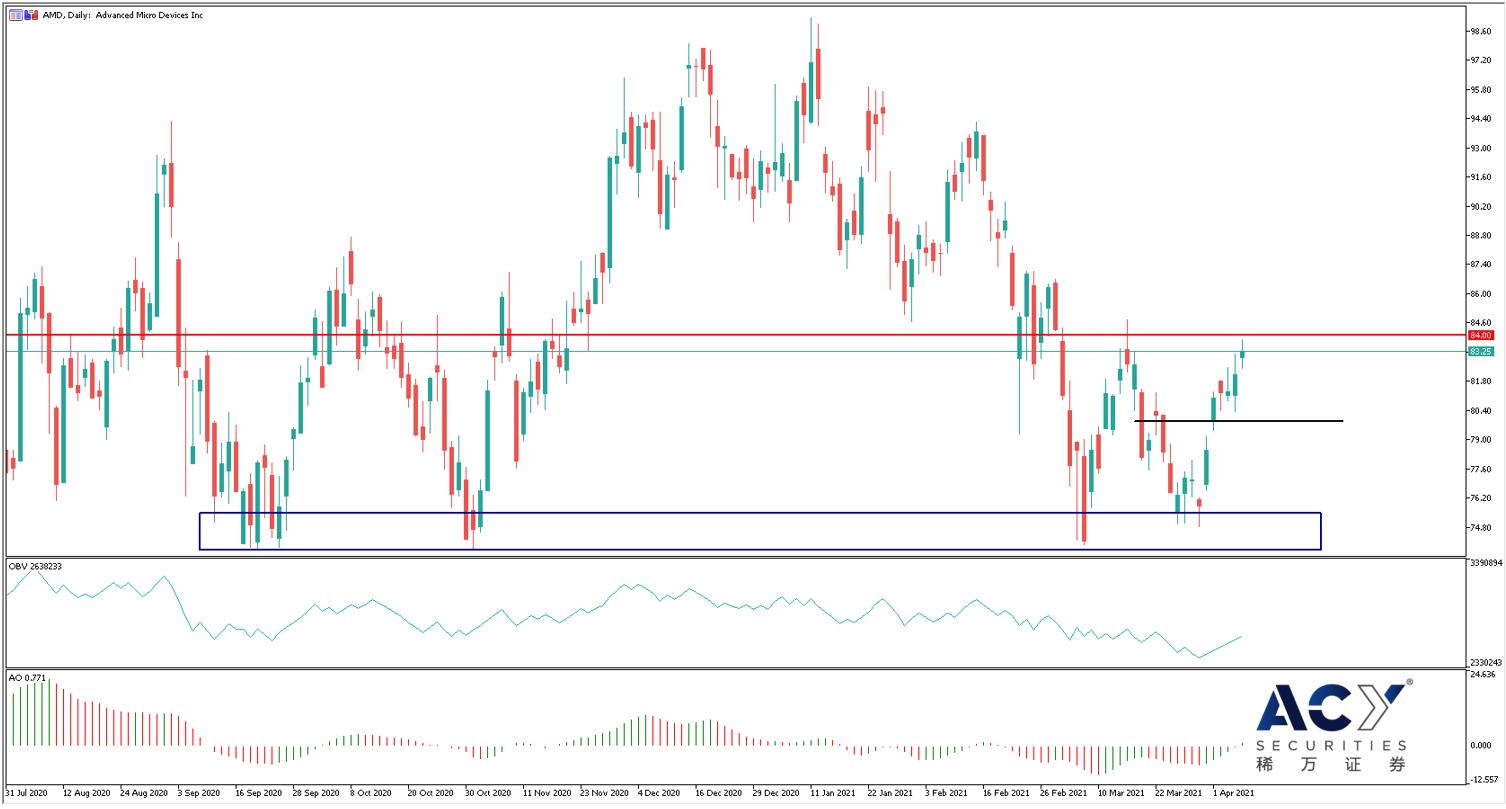Click the '22 Mar 2021' date label
Screen dimensions: 1506x809
tap(1180, 792)
